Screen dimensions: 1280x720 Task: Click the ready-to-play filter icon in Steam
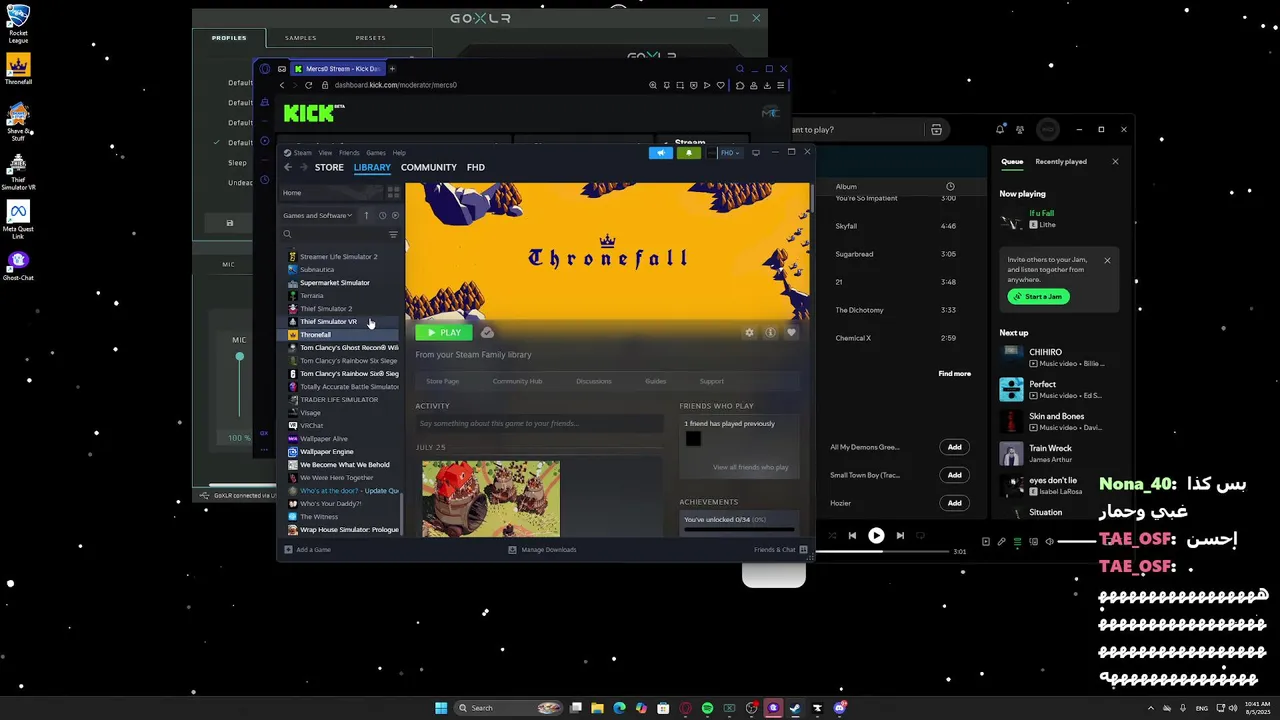coord(395,215)
